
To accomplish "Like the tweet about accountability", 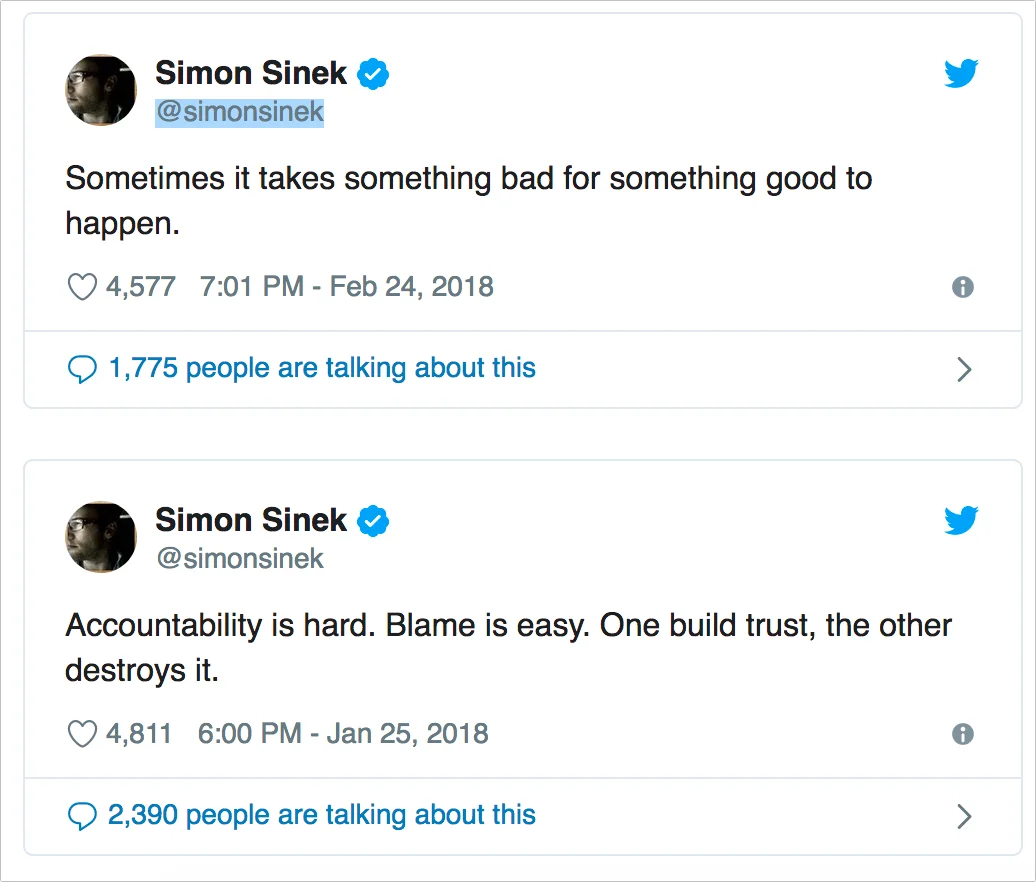I will (81, 734).
